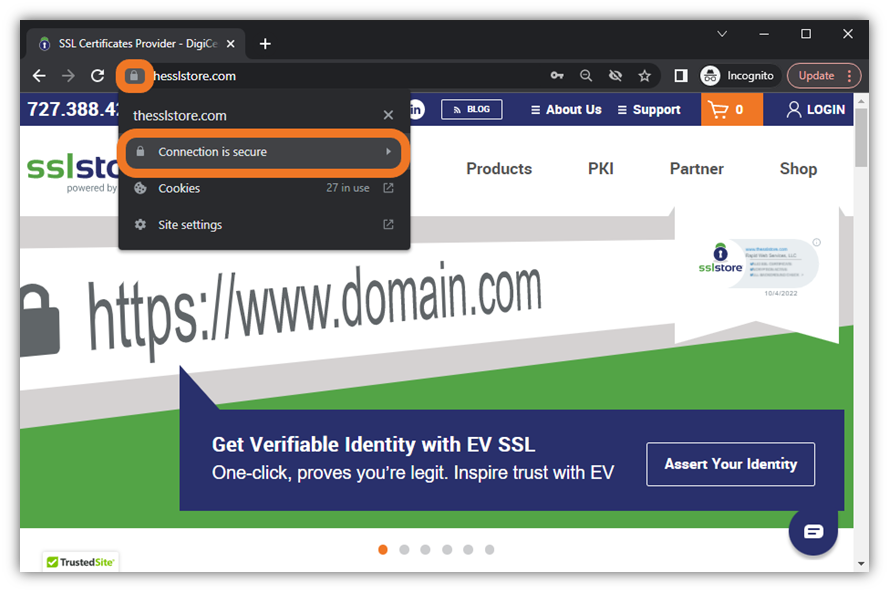Select the second carousel dot
Viewport: 889px width, 592px height.
point(404,549)
